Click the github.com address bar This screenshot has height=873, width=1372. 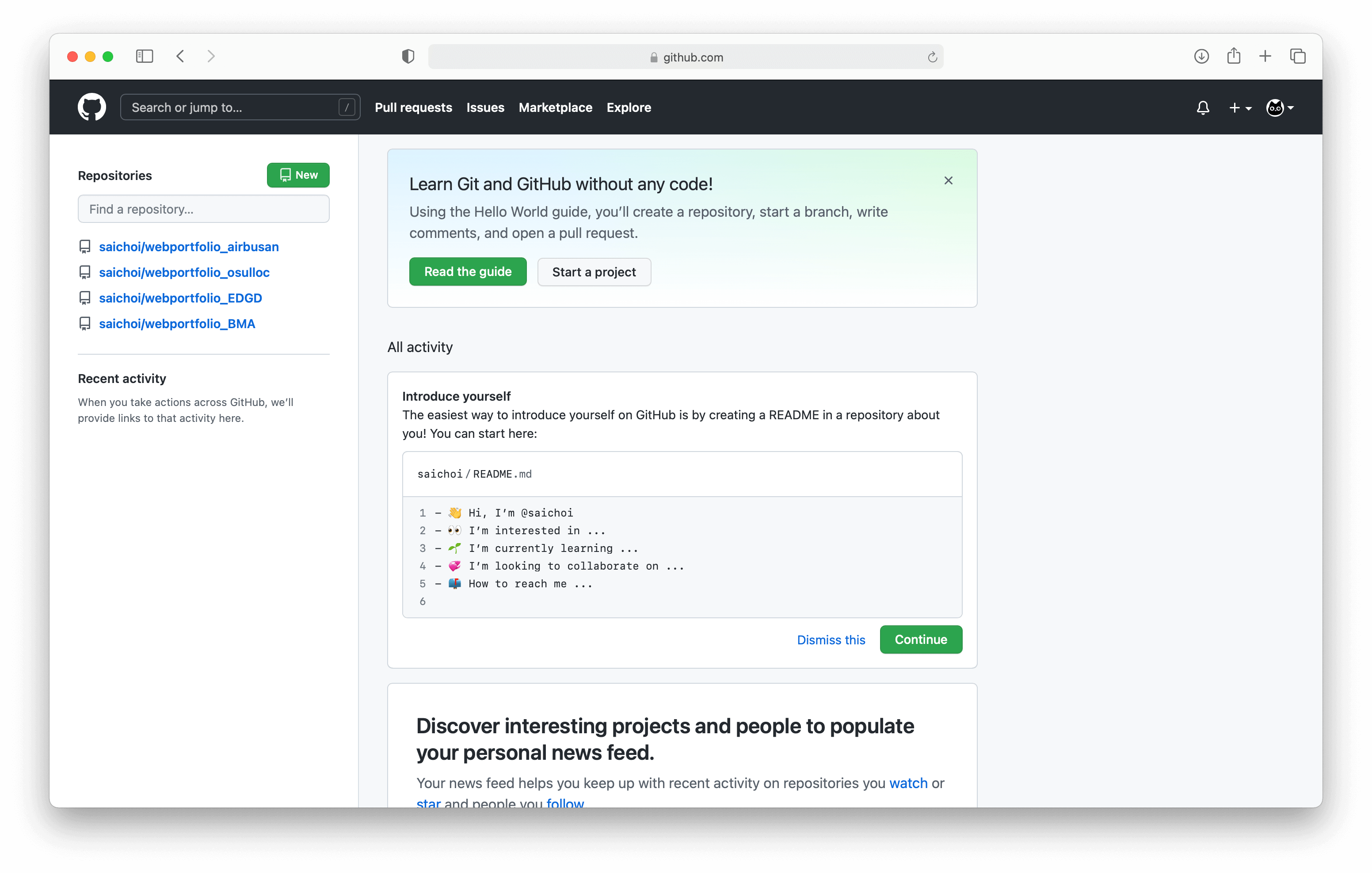pyautogui.click(x=686, y=57)
